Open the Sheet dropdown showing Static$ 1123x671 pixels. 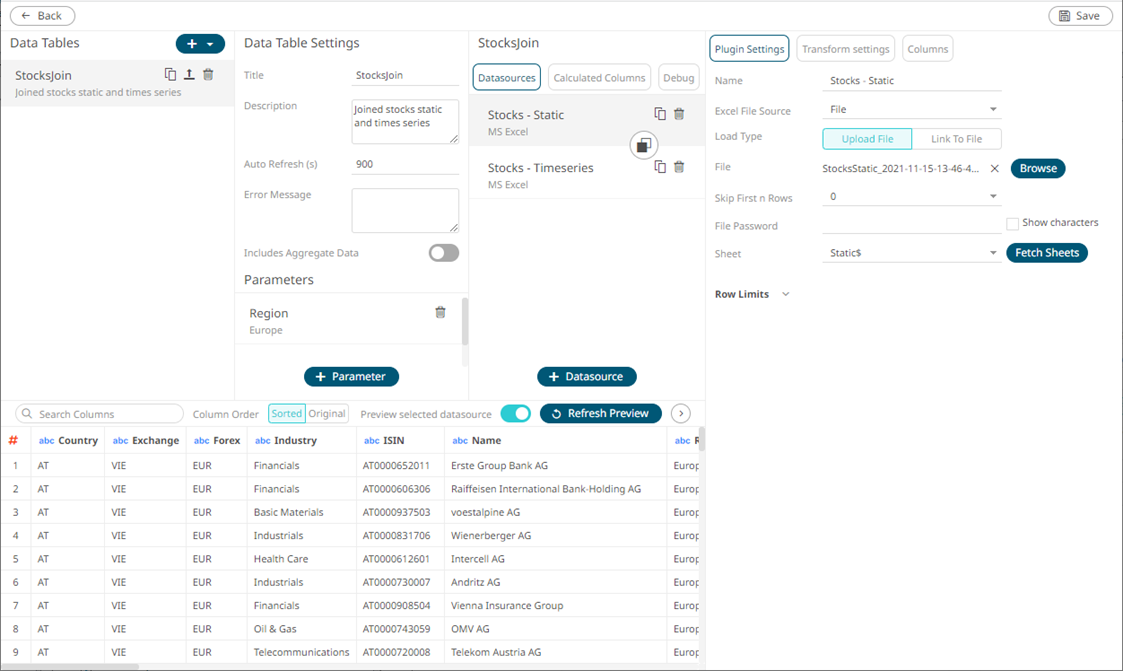click(x=993, y=254)
